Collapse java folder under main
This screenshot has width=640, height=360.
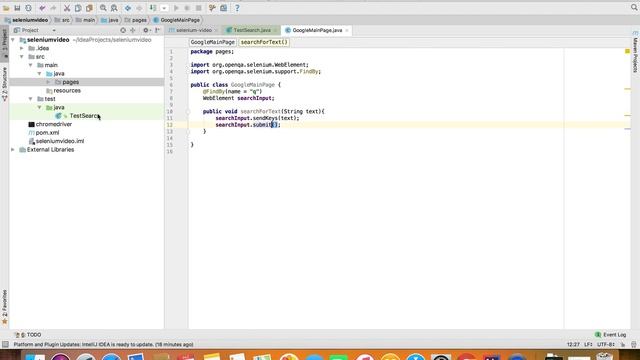(40, 73)
